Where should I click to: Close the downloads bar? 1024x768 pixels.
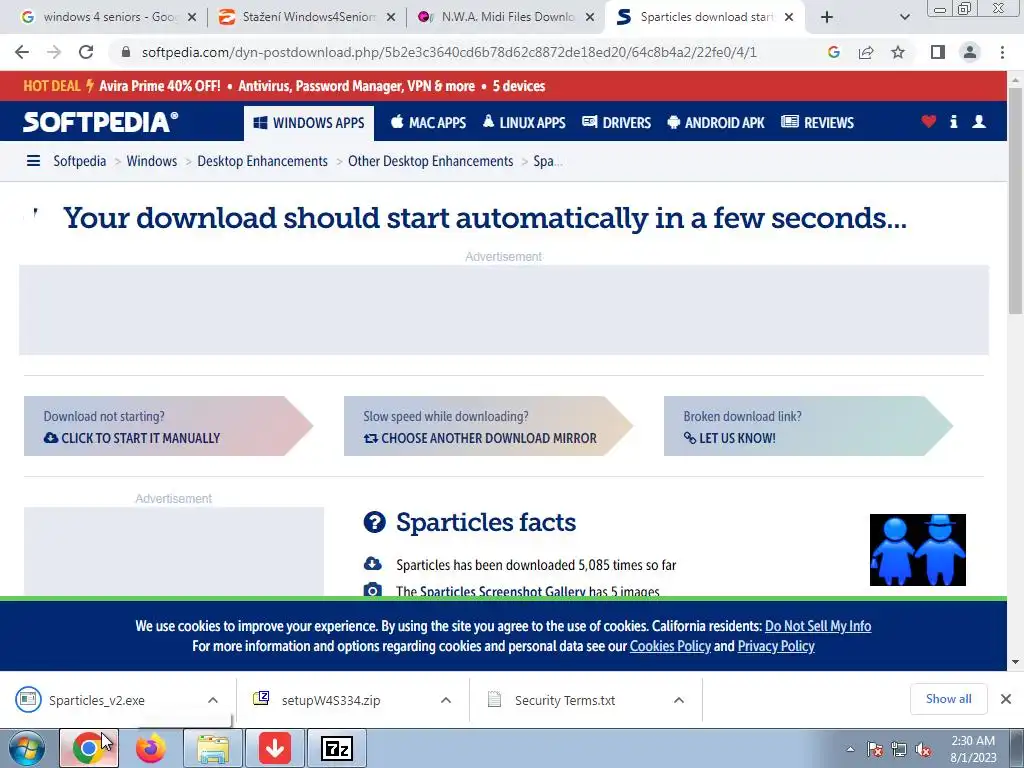[x=1006, y=699]
